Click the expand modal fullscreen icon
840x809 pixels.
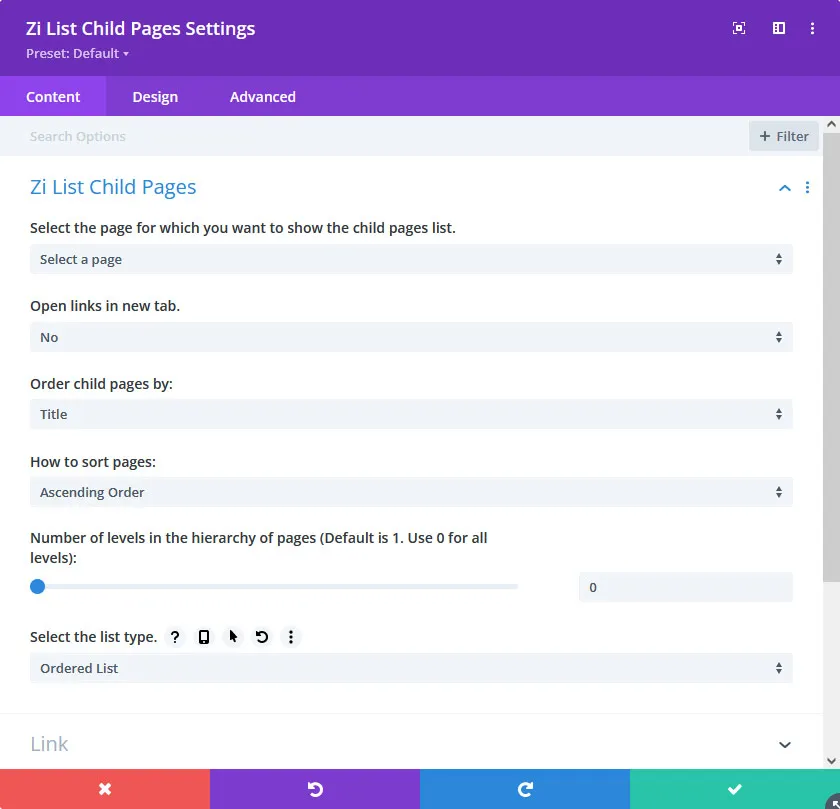coord(739,28)
